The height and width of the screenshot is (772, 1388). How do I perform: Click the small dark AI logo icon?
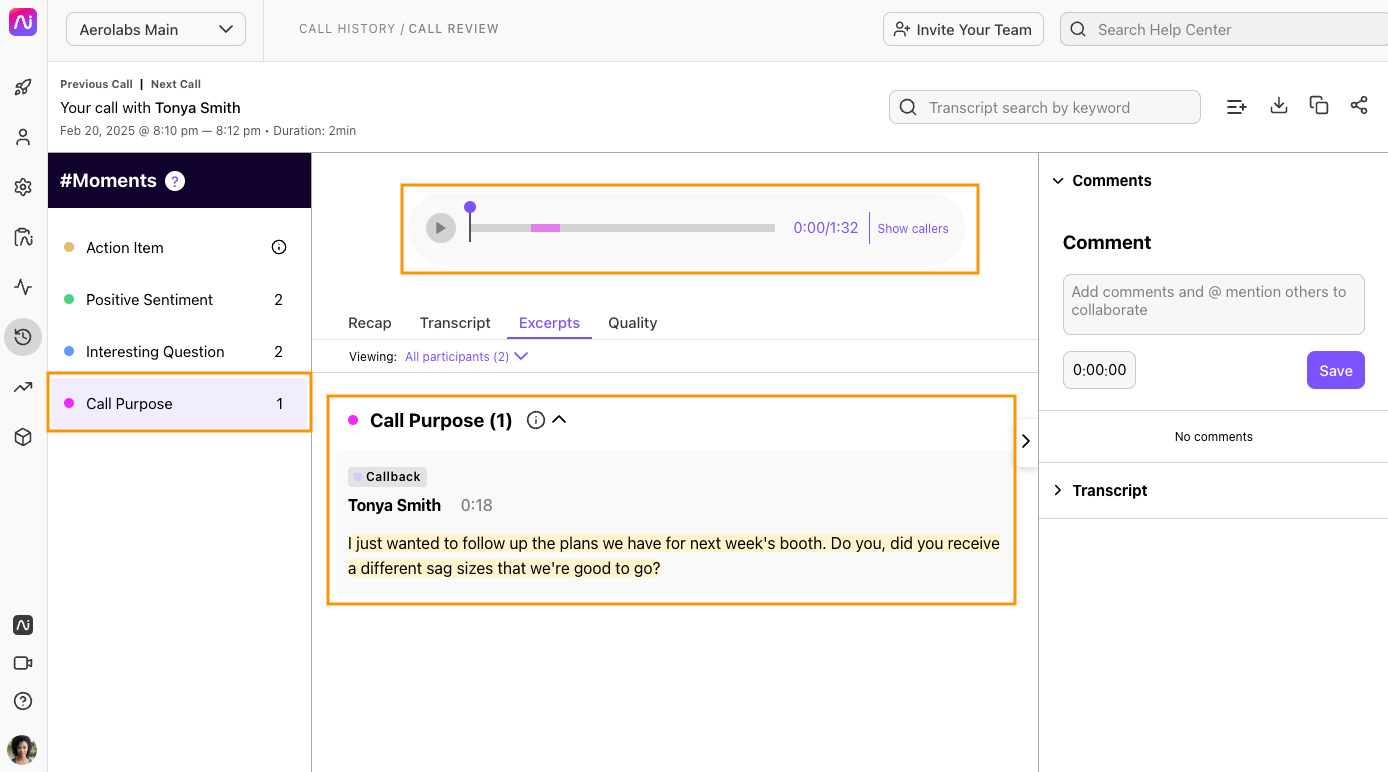pos(23,625)
